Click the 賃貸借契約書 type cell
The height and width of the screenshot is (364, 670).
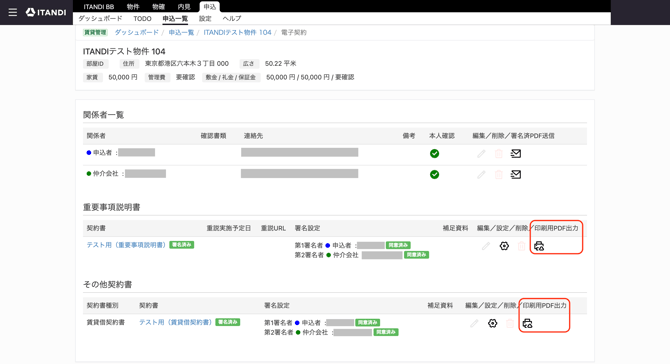point(106,322)
